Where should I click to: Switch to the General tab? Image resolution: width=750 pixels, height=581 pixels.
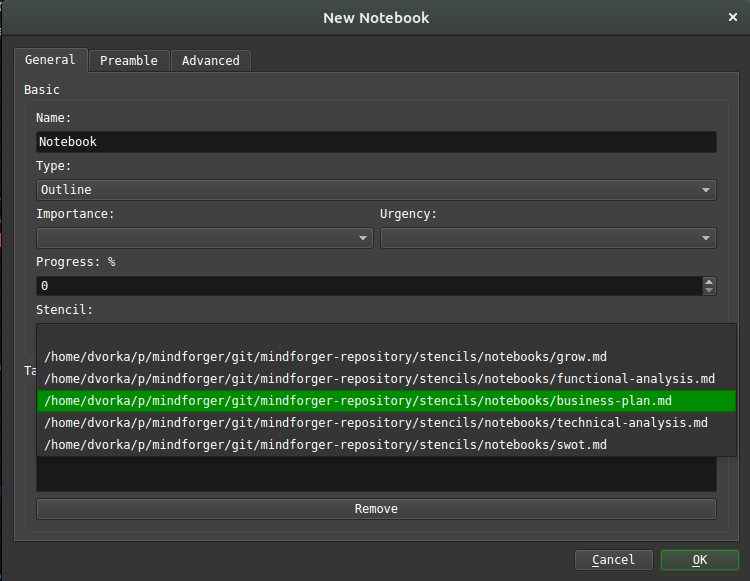[x=50, y=60]
